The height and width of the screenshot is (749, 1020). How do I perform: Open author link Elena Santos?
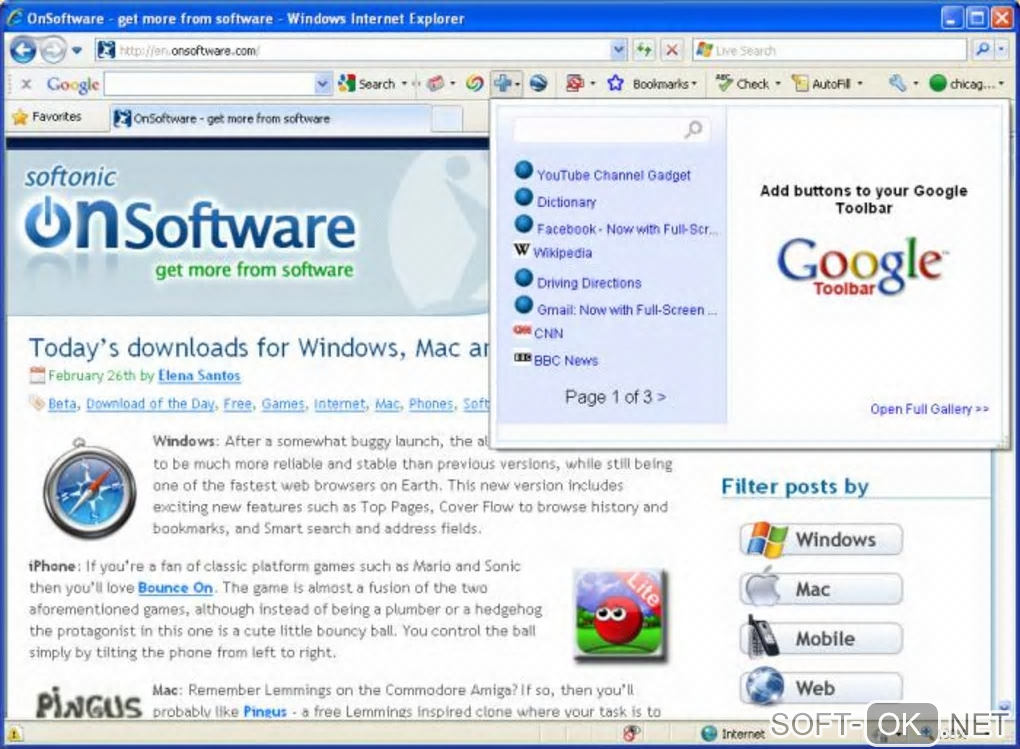(199, 375)
